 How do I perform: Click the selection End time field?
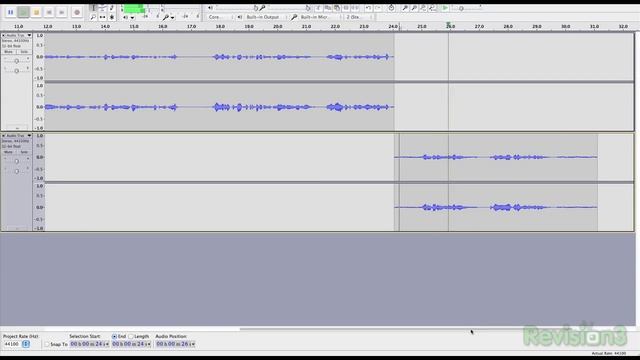point(131,344)
